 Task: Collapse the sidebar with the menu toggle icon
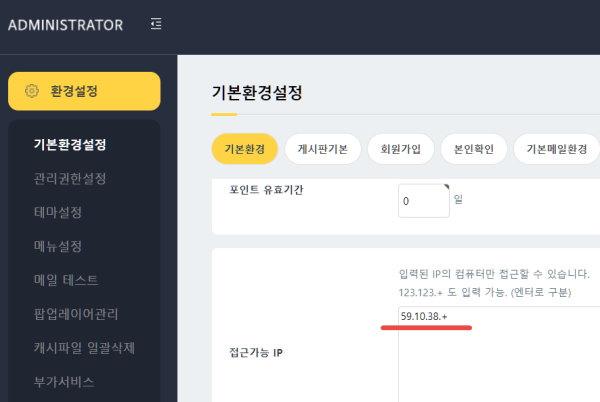[155, 25]
